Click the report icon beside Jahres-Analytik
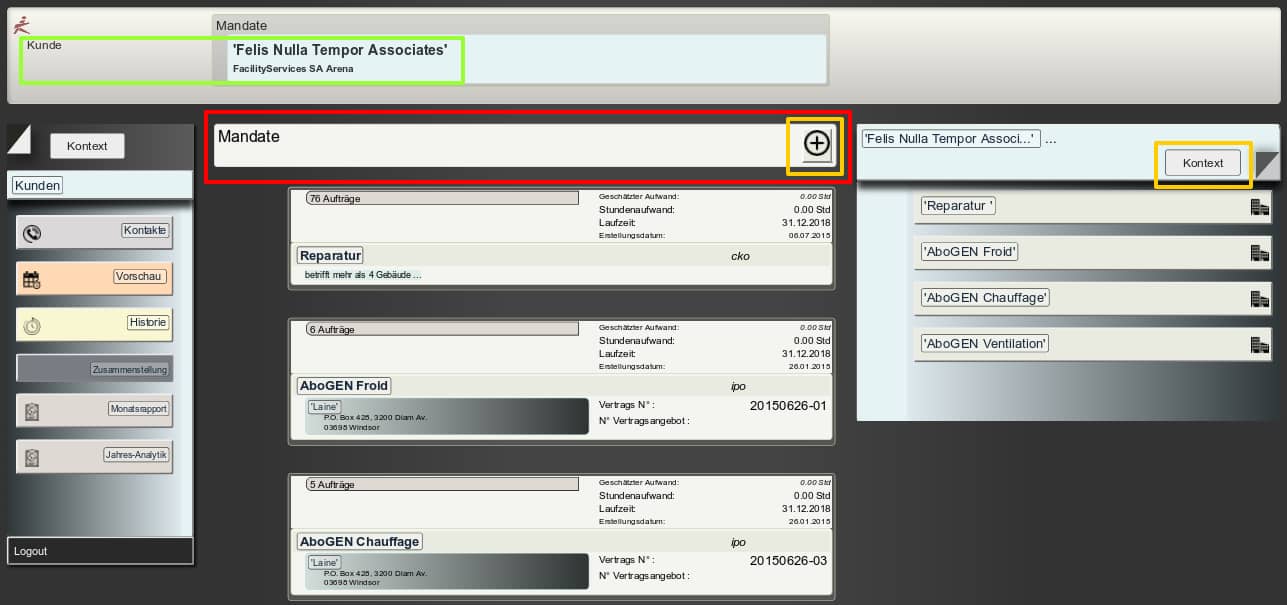Screen dimensions: 1287x605 tap(32, 457)
